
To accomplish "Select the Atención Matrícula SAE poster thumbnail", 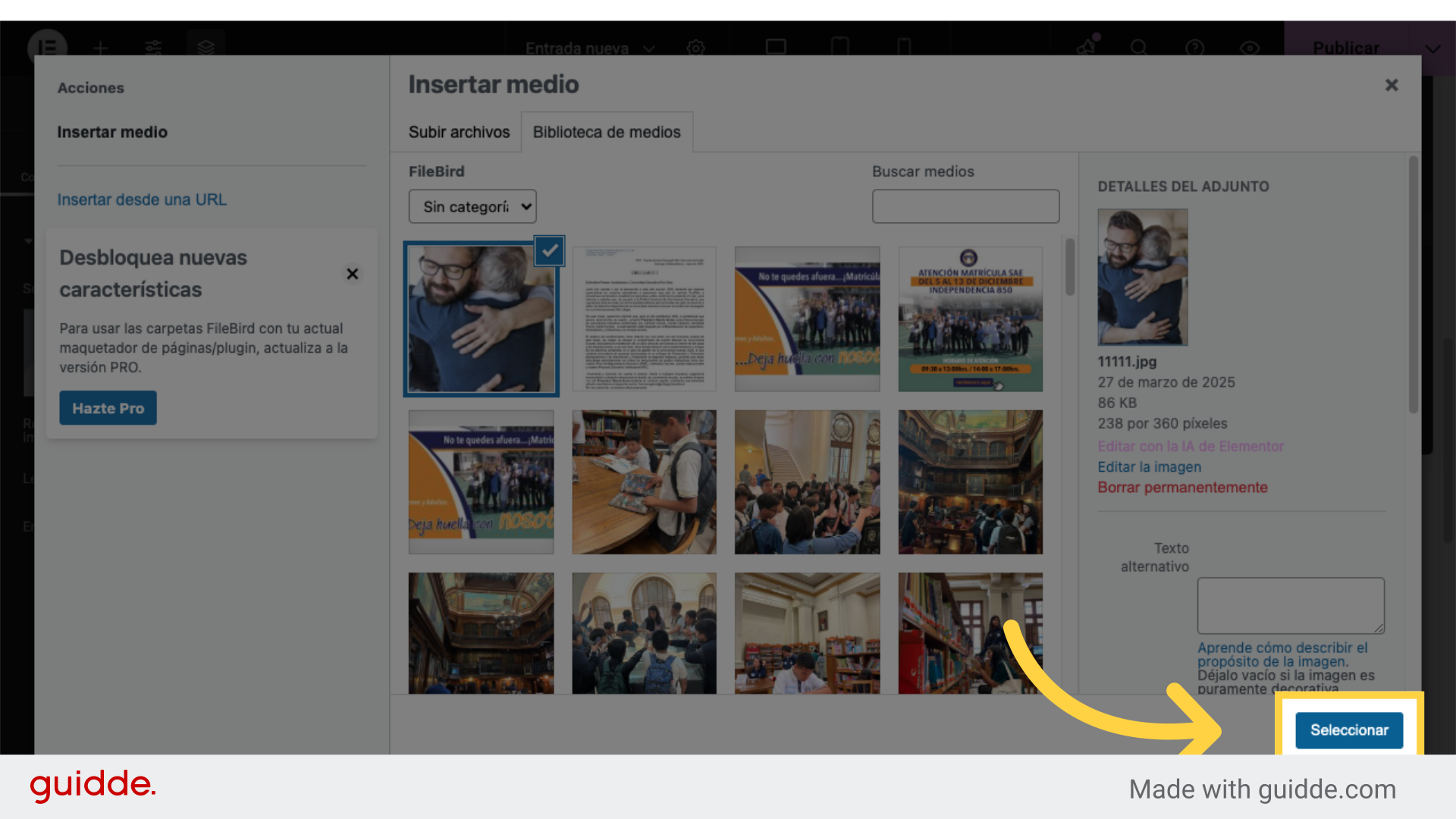I will tap(970, 318).
